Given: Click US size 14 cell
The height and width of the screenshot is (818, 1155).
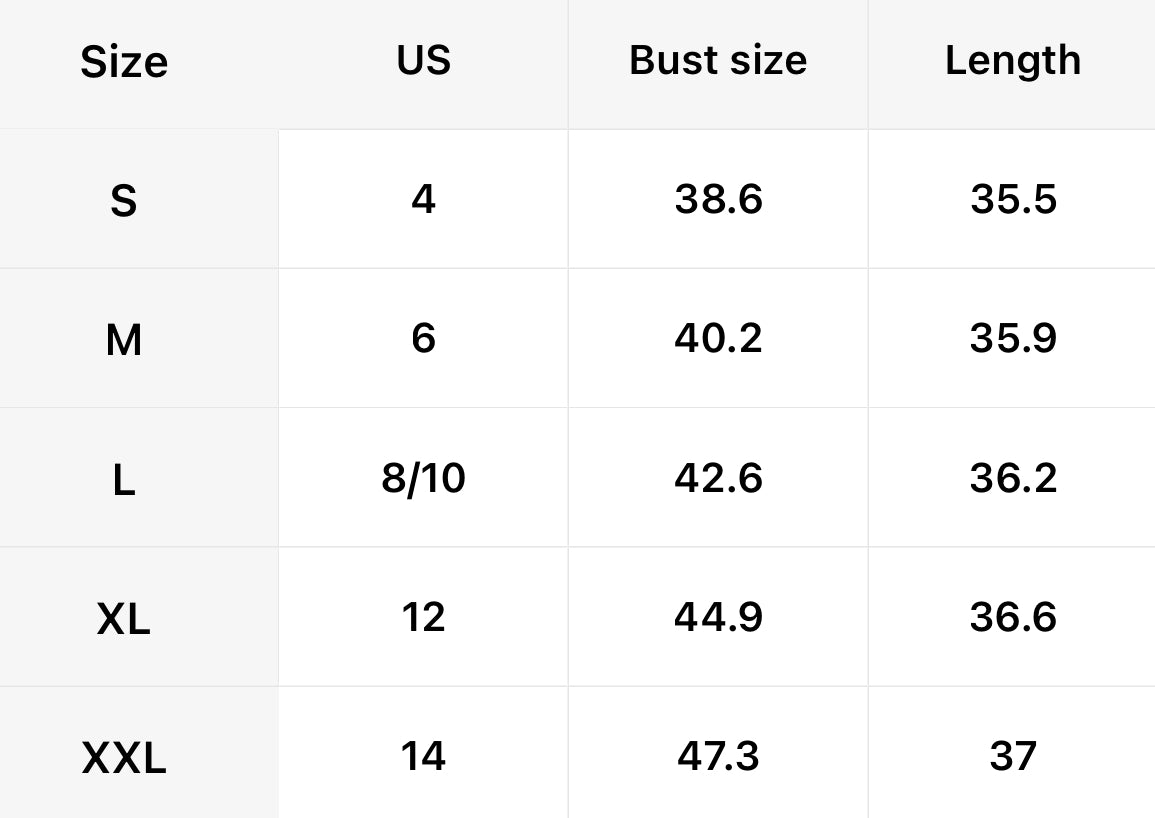Looking at the screenshot, I should (x=423, y=756).
